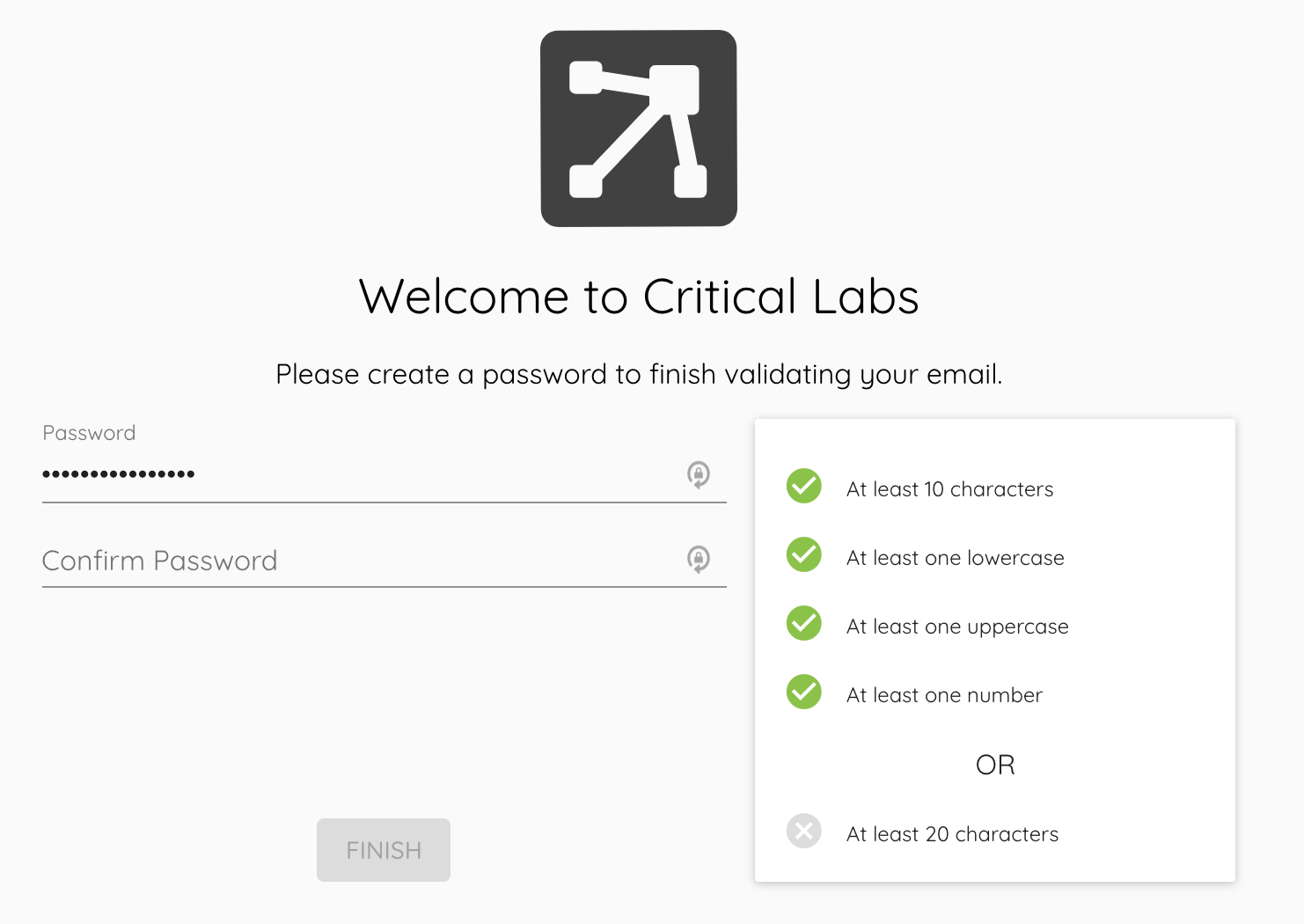The width and height of the screenshot is (1304, 924).
Task: Click the green check beside one uppercase
Action: click(804, 623)
